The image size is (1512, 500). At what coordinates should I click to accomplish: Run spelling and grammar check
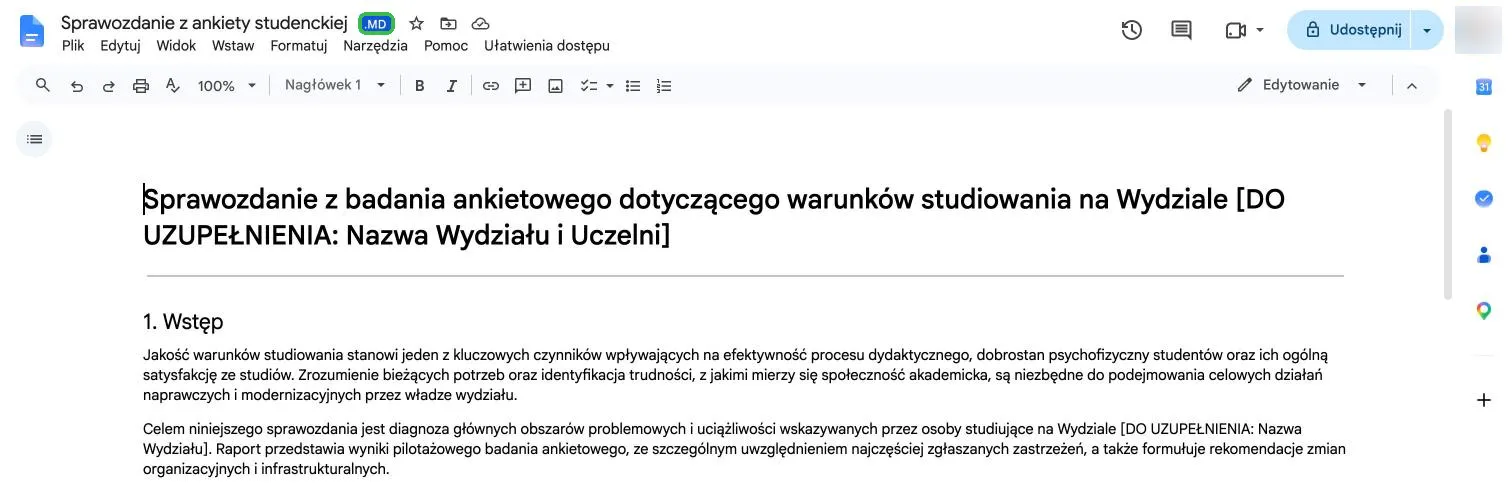(172, 86)
